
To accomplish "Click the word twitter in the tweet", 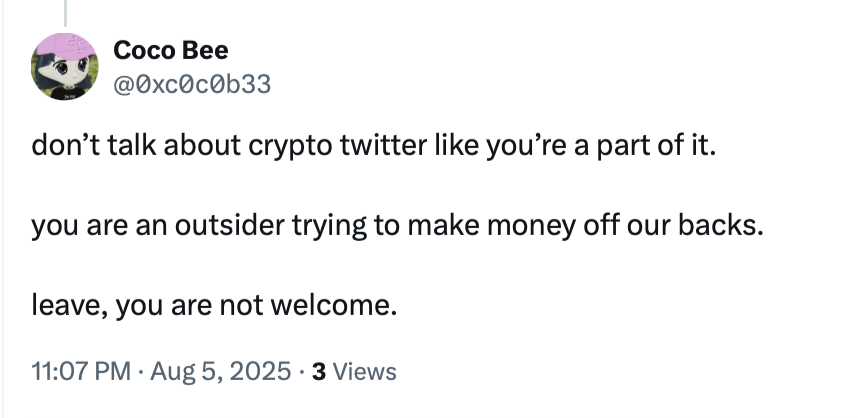I will [x=382, y=146].
